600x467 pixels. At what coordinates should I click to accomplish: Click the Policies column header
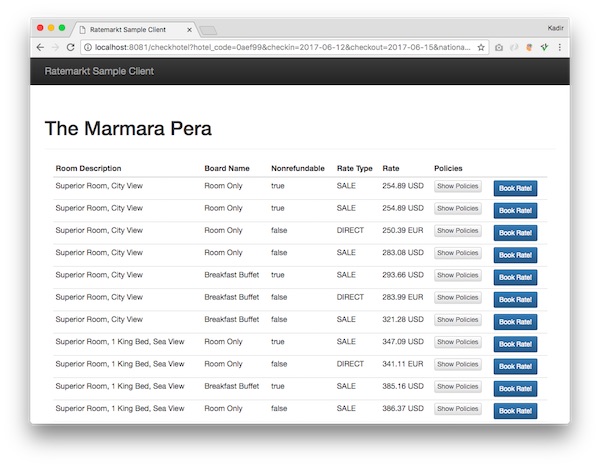(448, 168)
